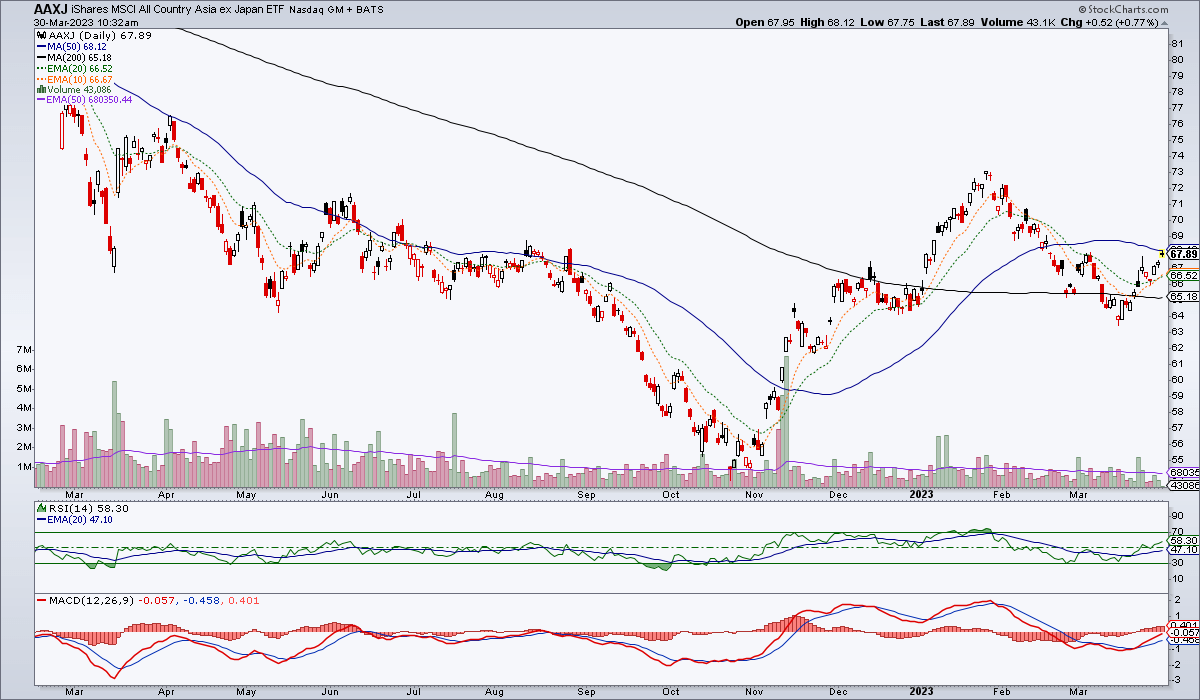This screenshot has width=1200, height=700.
Task: Click the 81 label on the price axis
Action: (x=1177, y=43)
